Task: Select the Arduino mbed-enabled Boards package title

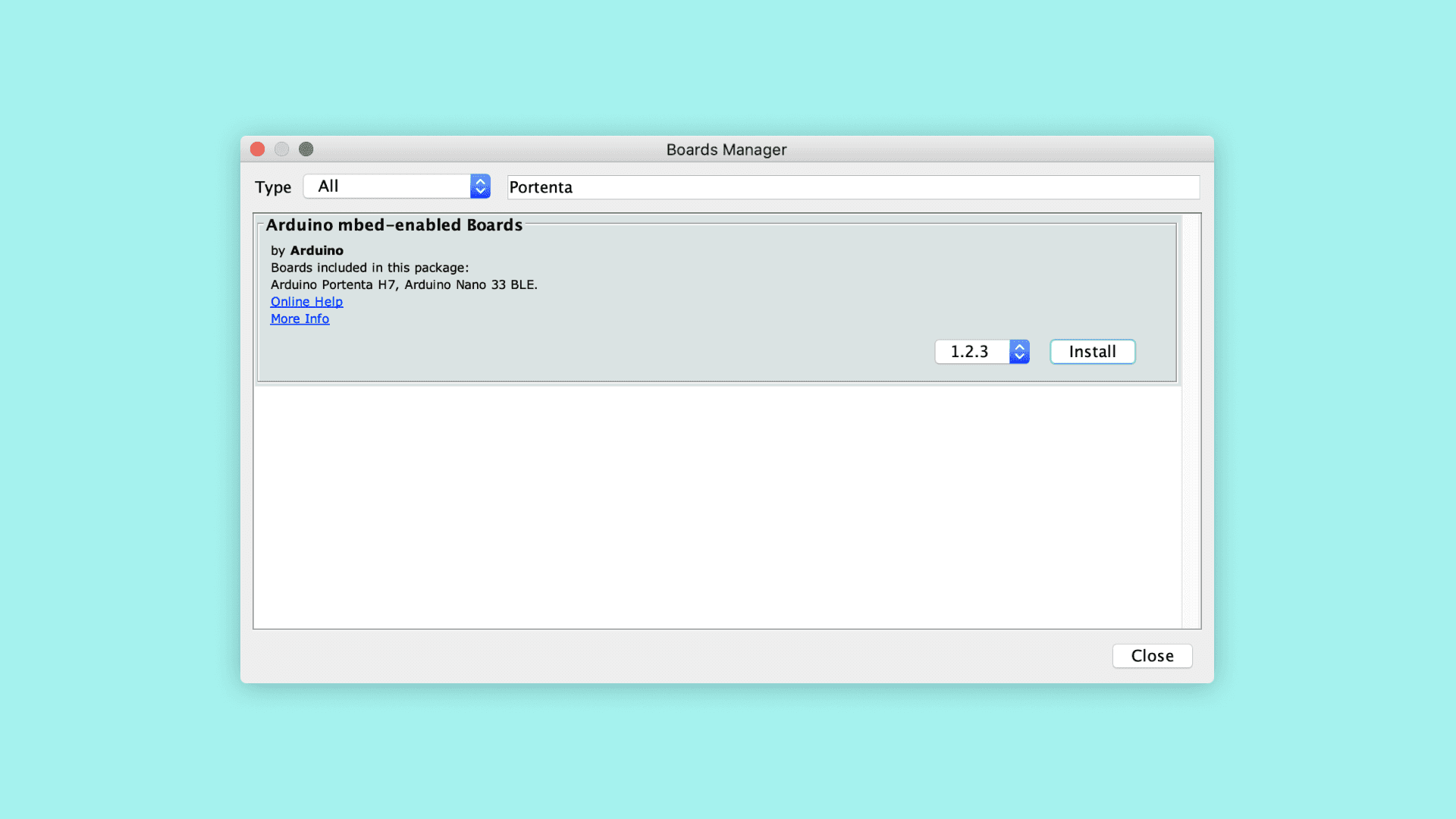Action: point(394,225)
